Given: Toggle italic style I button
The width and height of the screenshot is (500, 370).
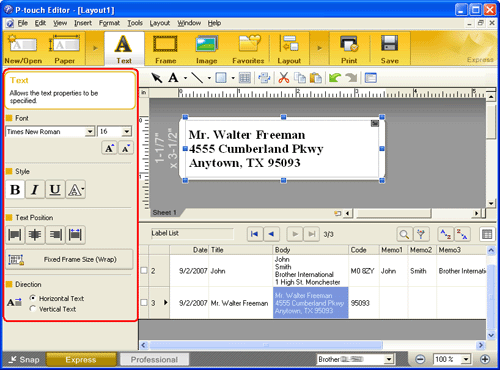Looking at the screenshot, I should (35, 190).
